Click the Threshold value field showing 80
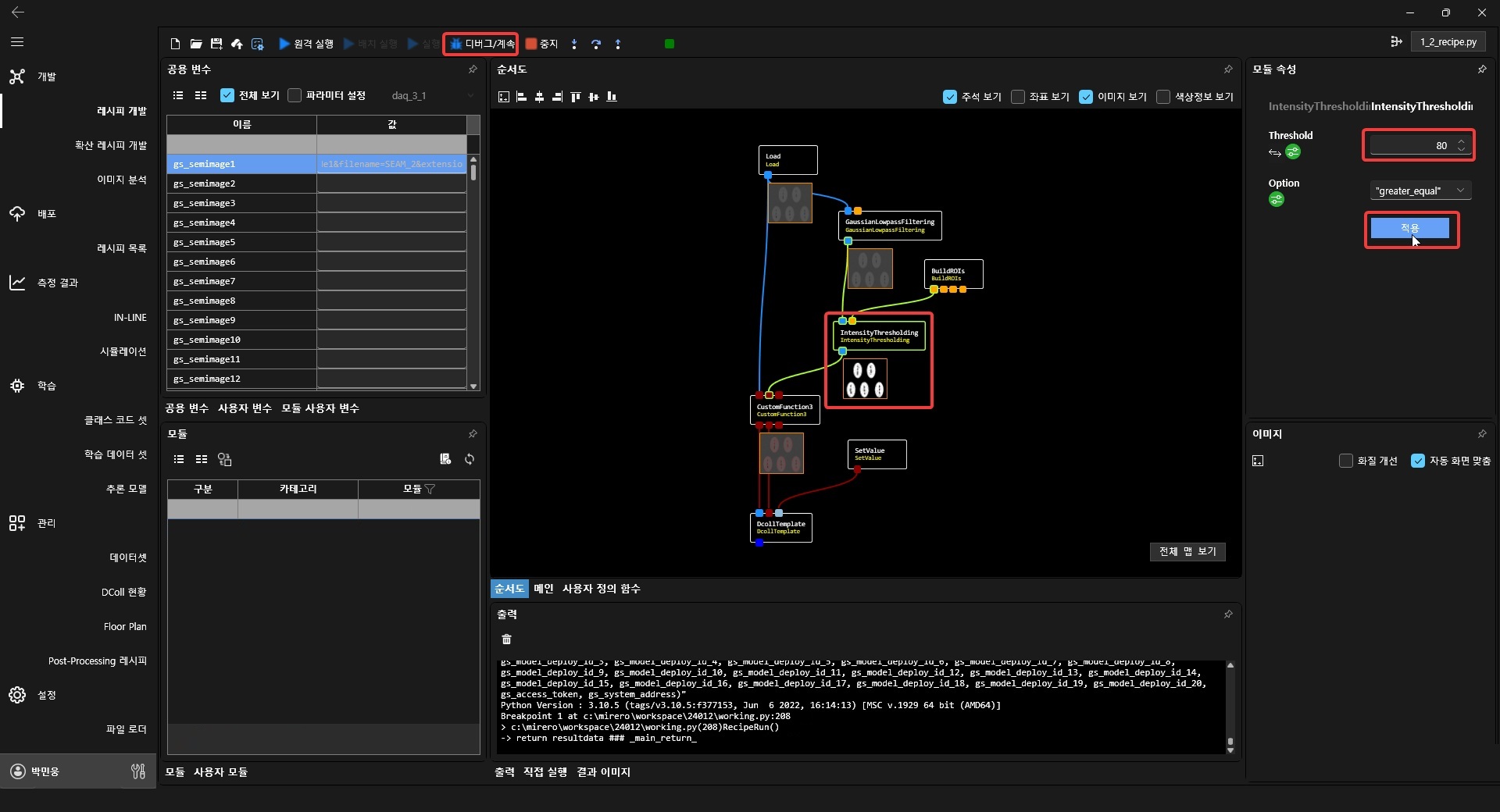1500x812 pixels. pos(1410,145)
